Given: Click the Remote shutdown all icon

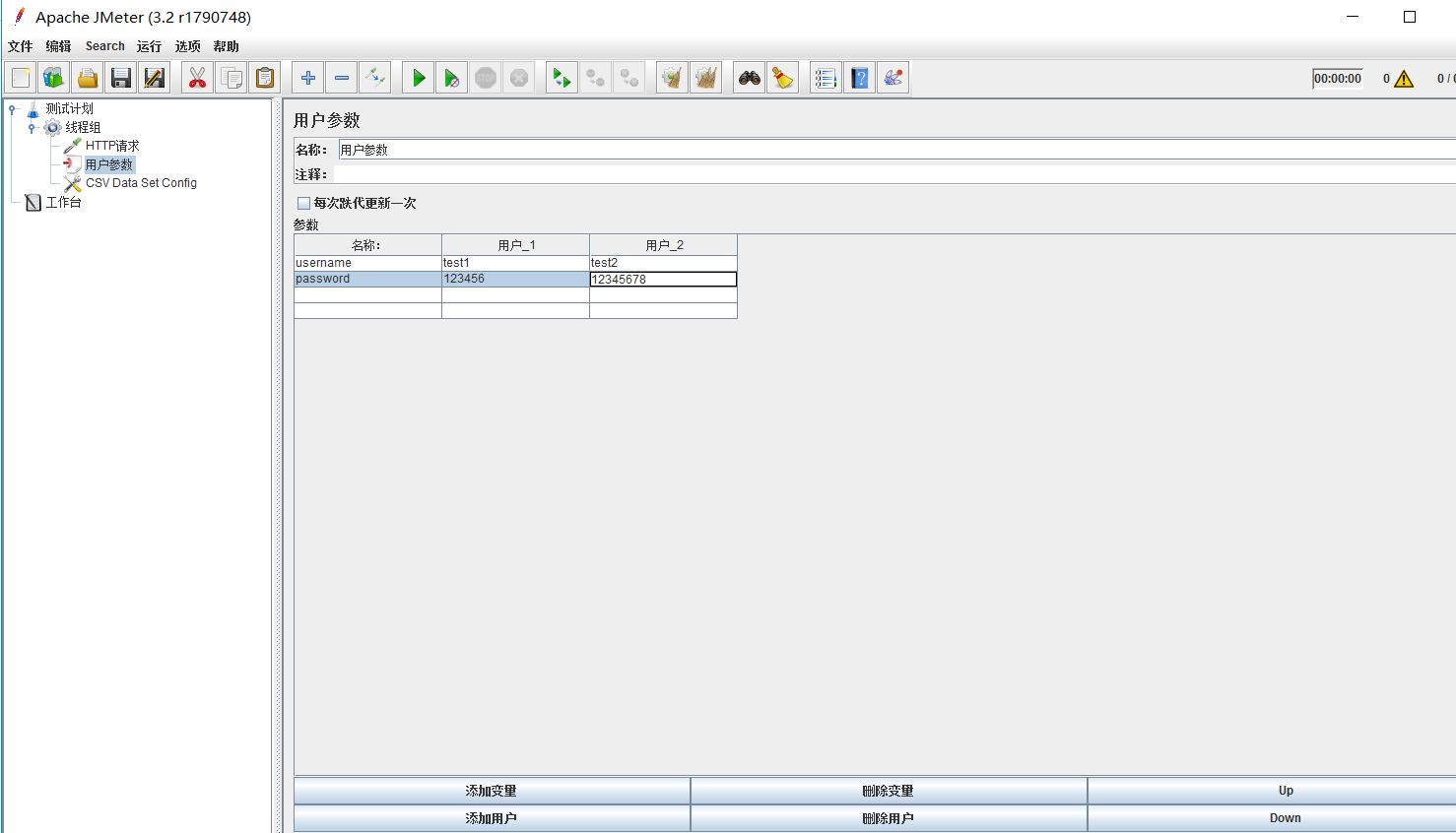Looking at the screenshot, I should pyautogui.click(x=629, y=78).
